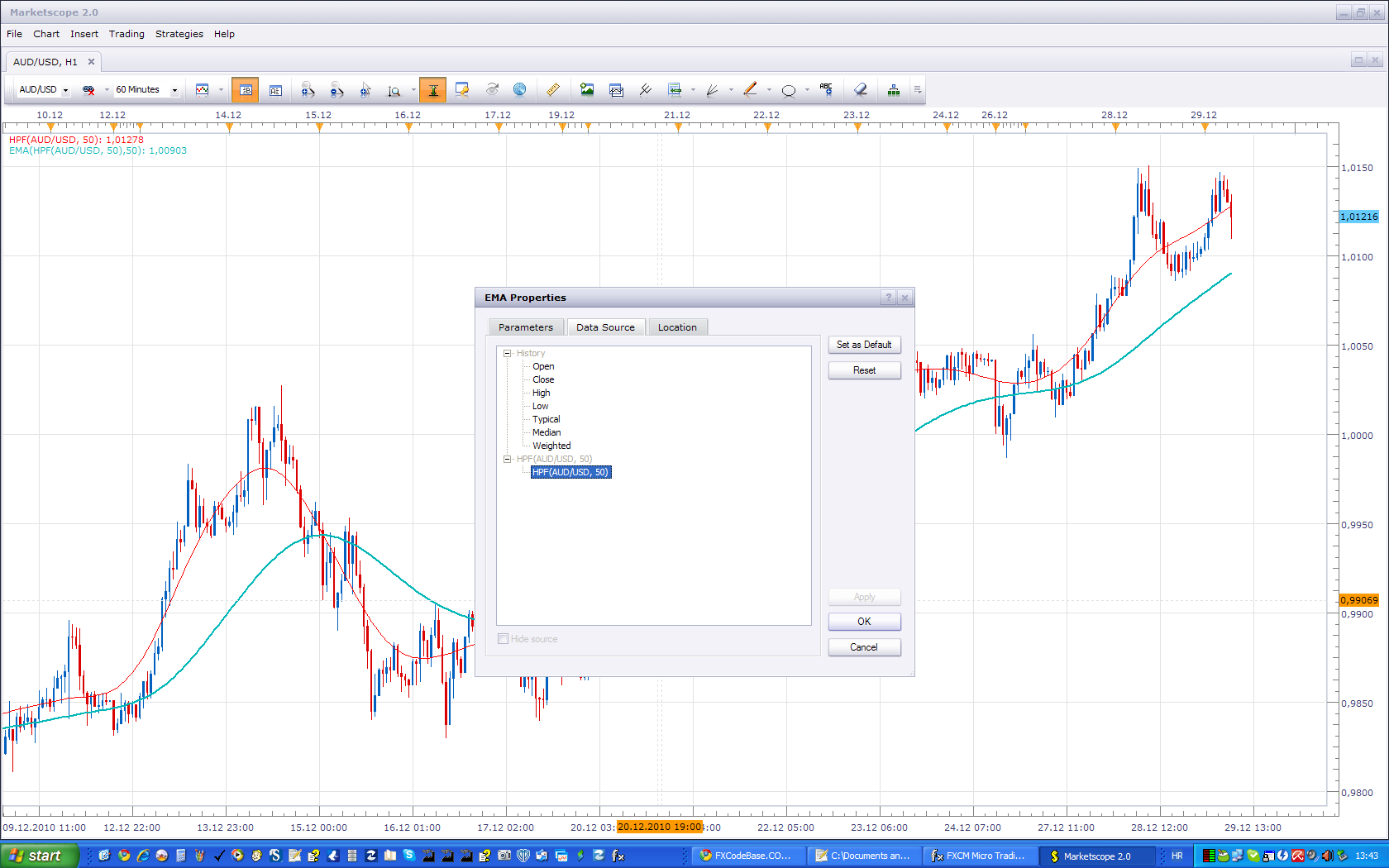1389x868 pixels.
Task: Select the ellipse drawing tool
Action: coord(789,90)
